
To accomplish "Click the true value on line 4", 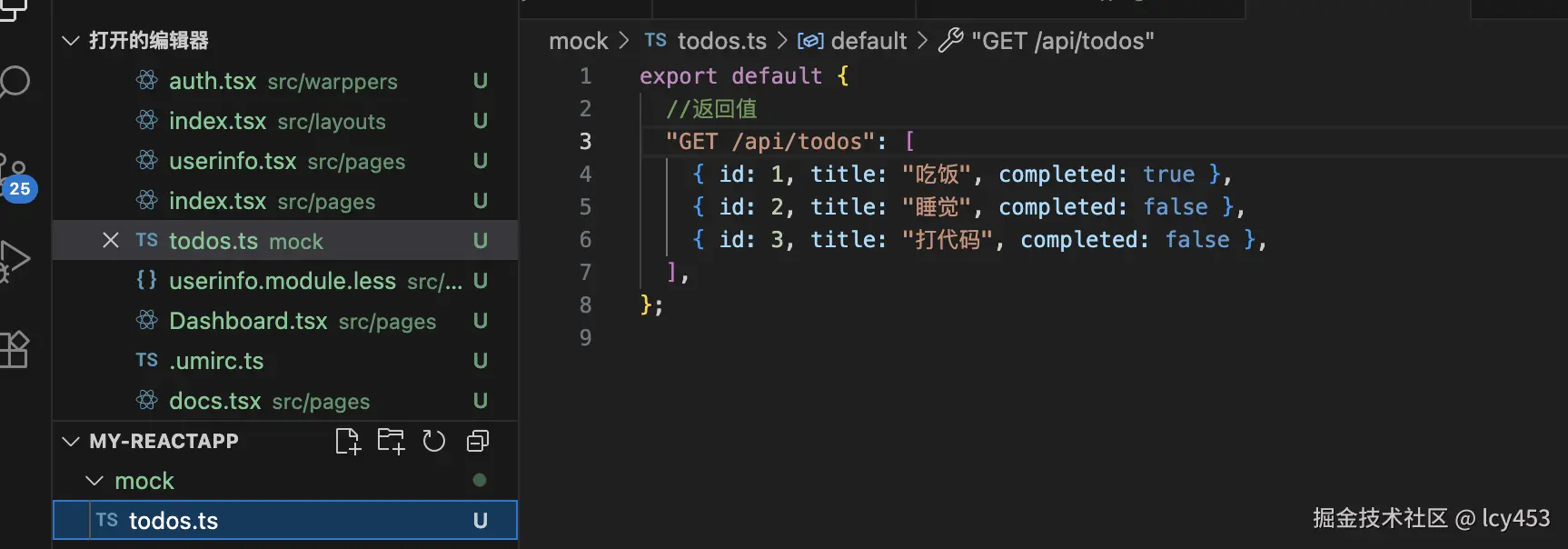I will 1169,174.
